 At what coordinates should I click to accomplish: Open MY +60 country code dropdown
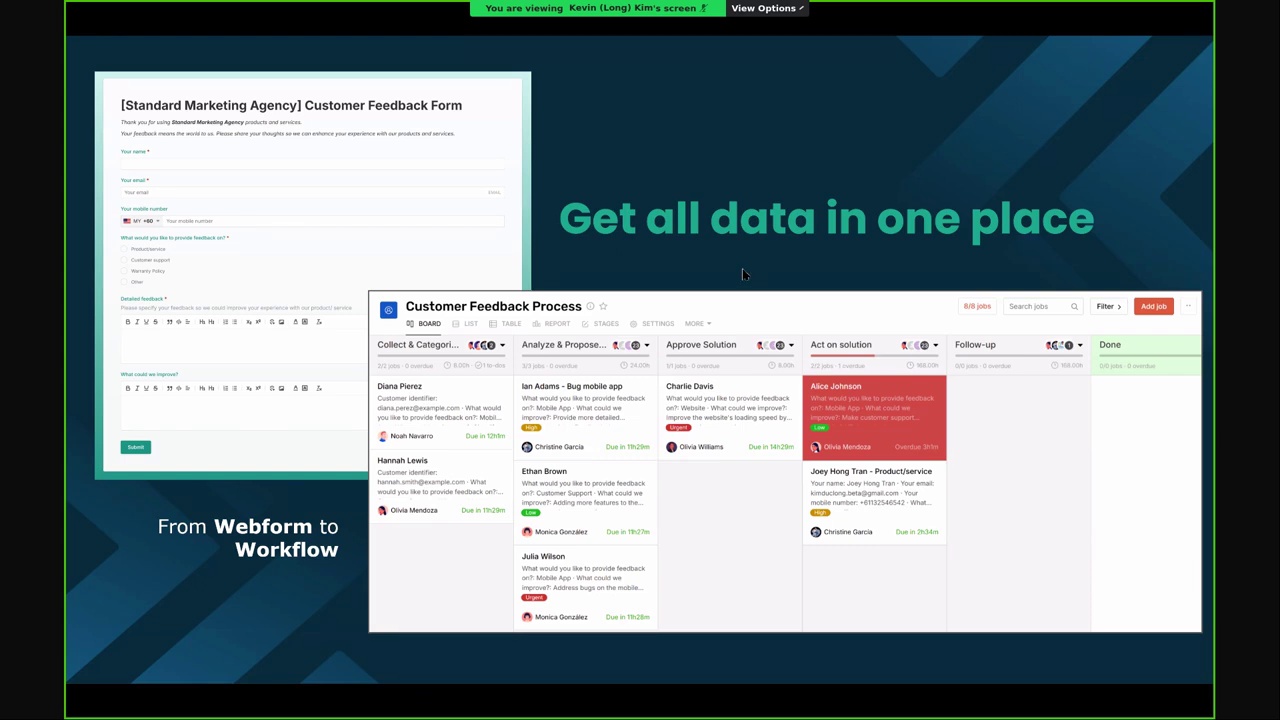pos(140,221)
